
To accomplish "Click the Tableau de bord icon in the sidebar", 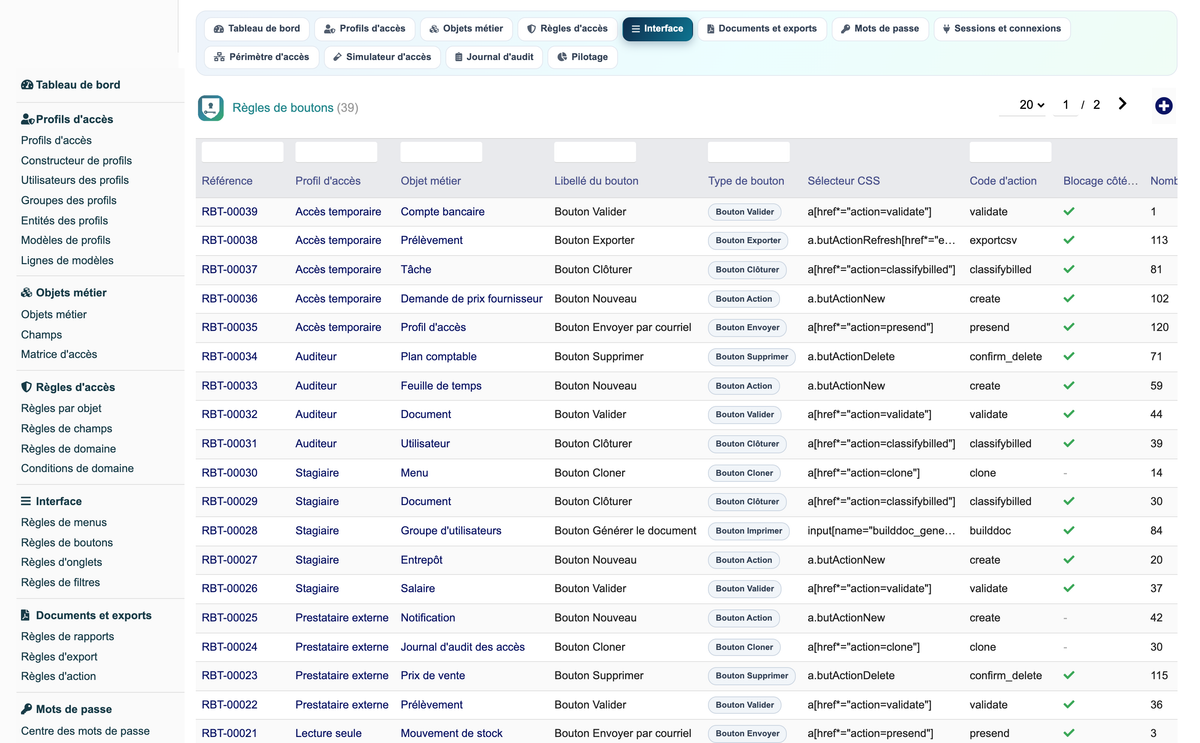I will point(27,85).
